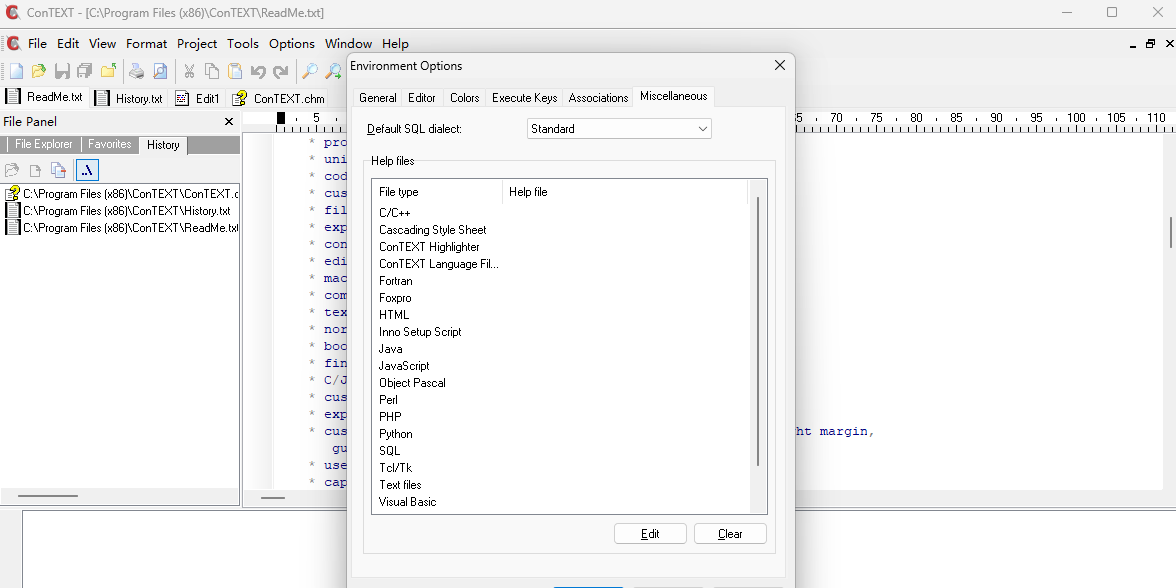1176x588 pixels.
Task: Open the Edit menu
Action: [x=68, y=44]
